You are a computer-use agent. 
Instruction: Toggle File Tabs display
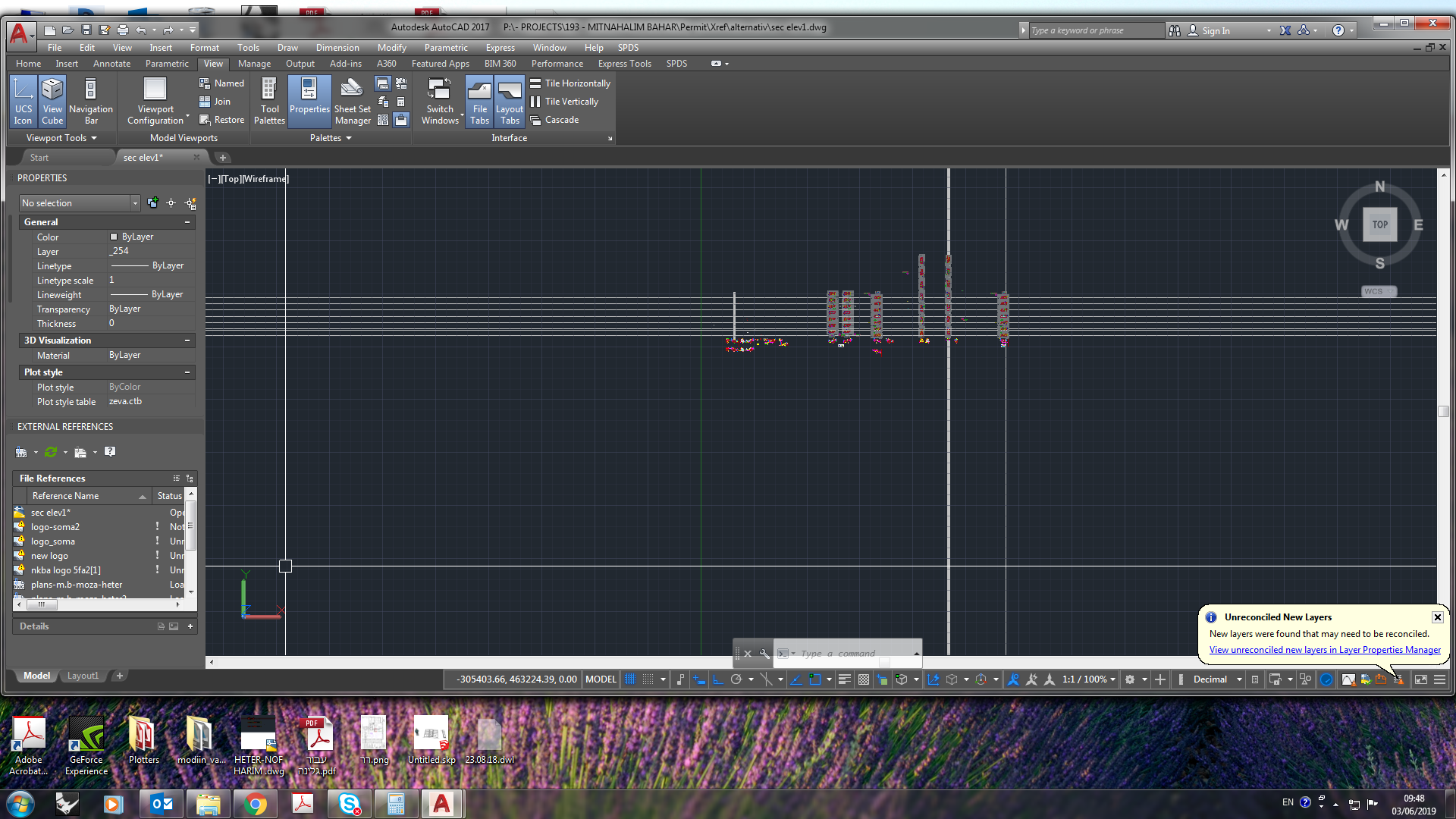(x=479, y=100)
